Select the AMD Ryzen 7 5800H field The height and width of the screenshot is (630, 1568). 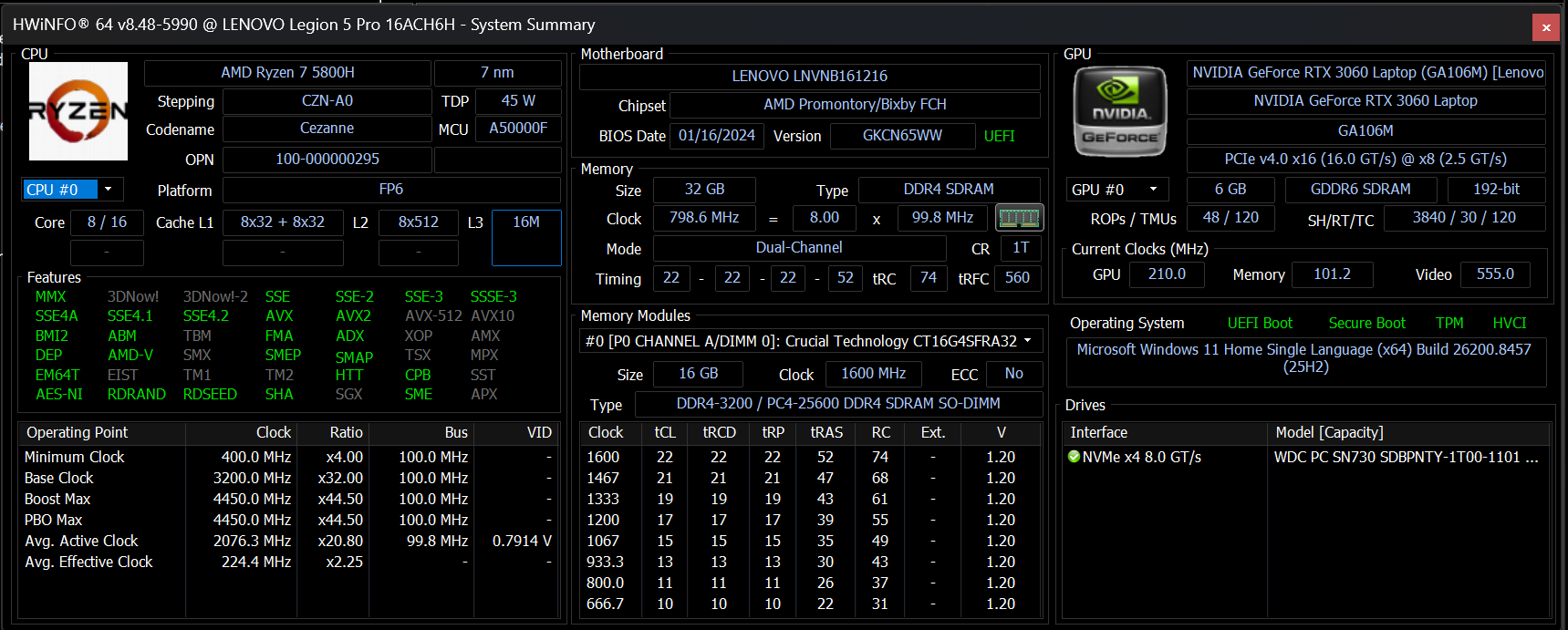287,73
